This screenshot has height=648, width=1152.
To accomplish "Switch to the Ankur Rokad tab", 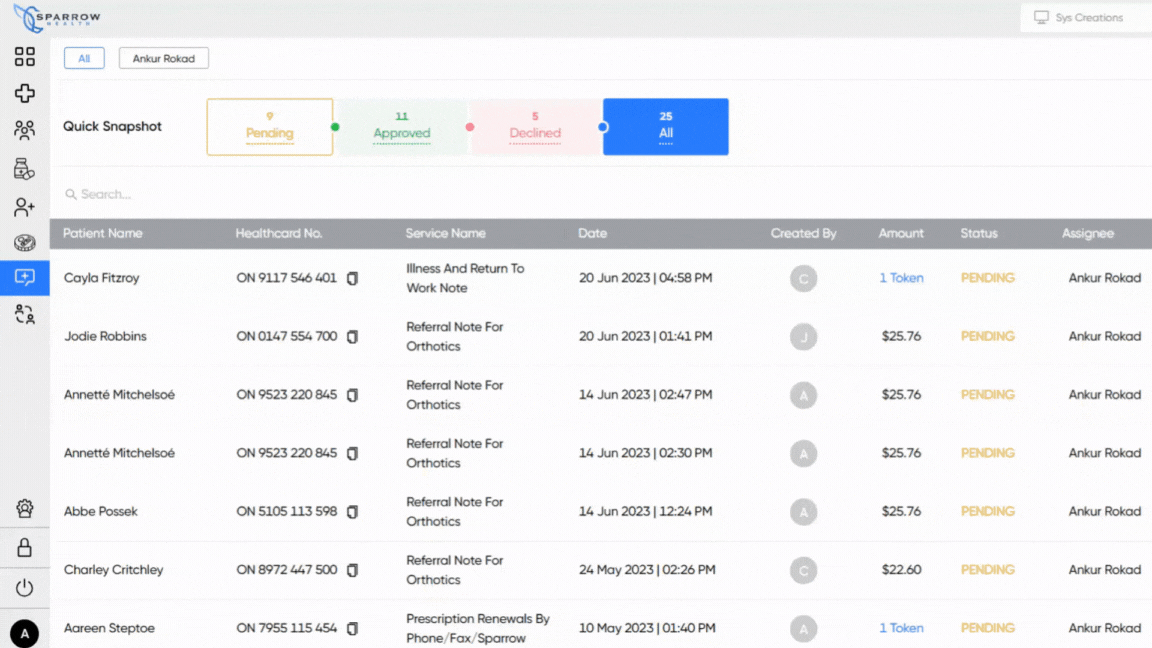I will 163,58.
